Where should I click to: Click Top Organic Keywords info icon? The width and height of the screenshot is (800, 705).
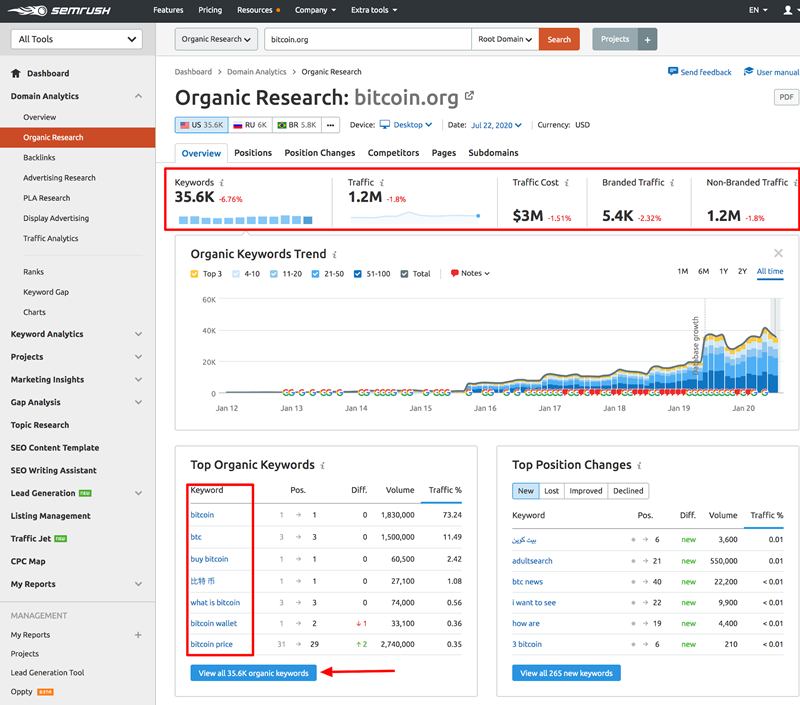[x=322, y=465]
